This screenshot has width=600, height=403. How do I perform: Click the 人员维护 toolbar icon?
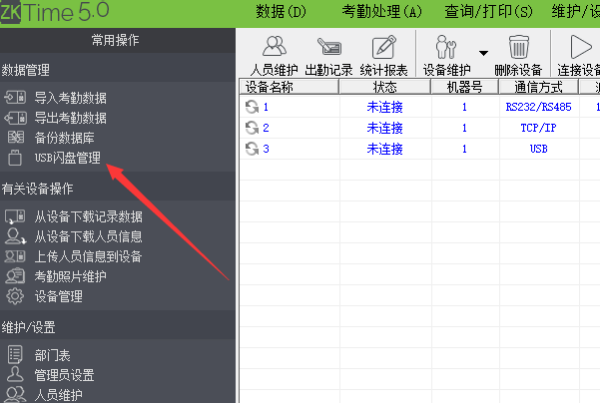tap(274, 46)
